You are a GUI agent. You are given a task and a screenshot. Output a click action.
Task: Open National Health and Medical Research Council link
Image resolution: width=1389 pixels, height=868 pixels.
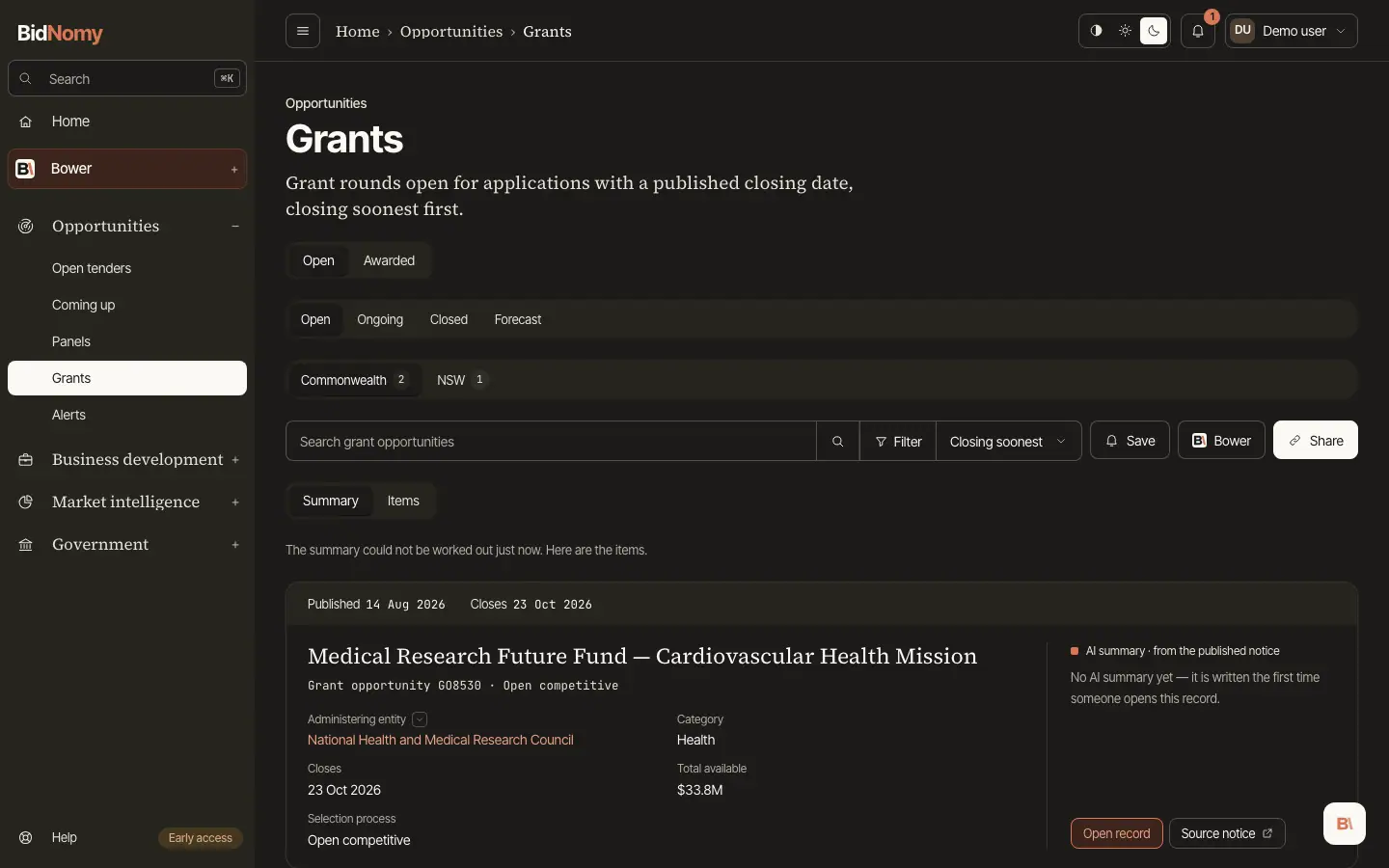click(x=441, y=740)
